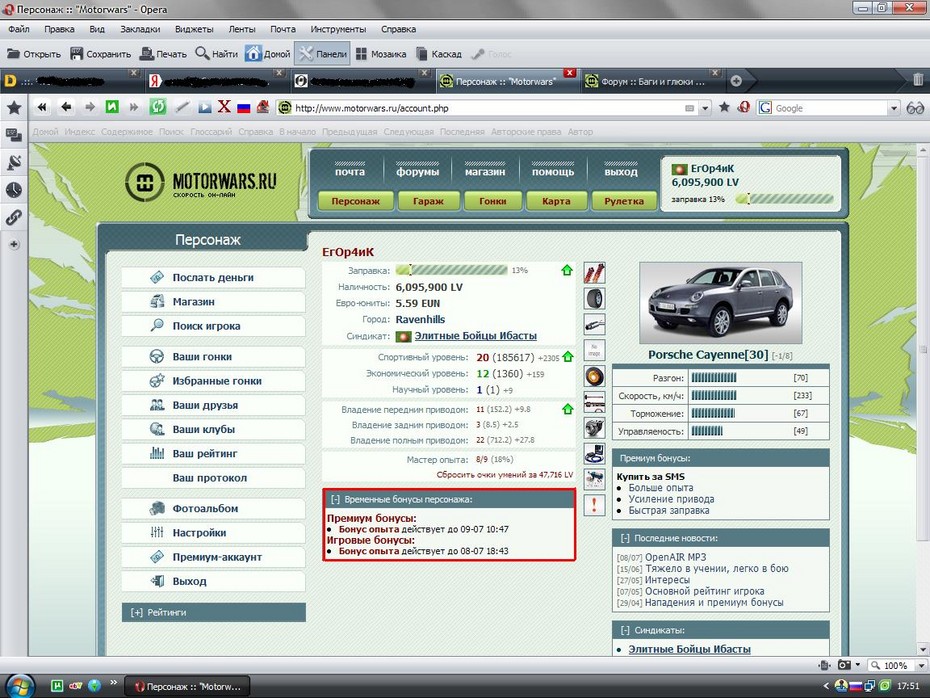Click the bookmark star in address bar

[x=724, y=107]
